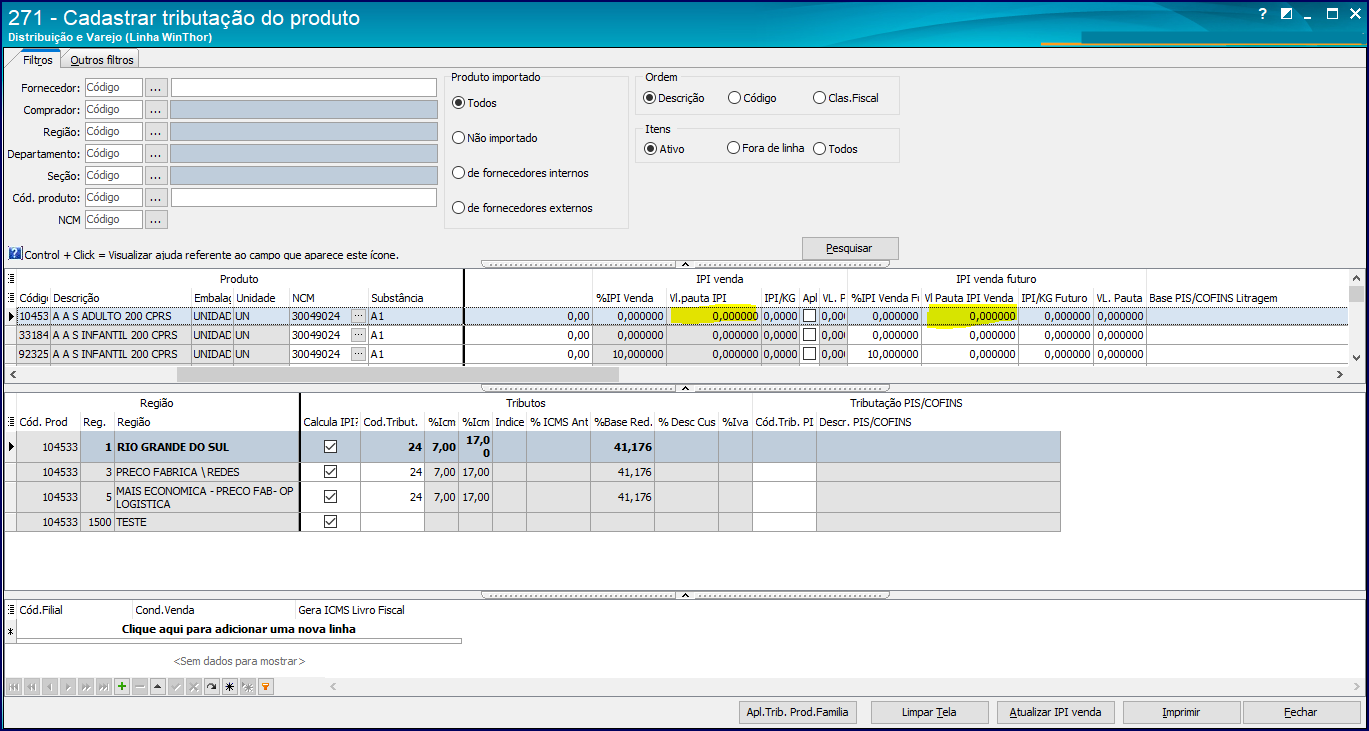
Task: Open Comprador lookup ellipsis button
Action: (x=156, y=110)
